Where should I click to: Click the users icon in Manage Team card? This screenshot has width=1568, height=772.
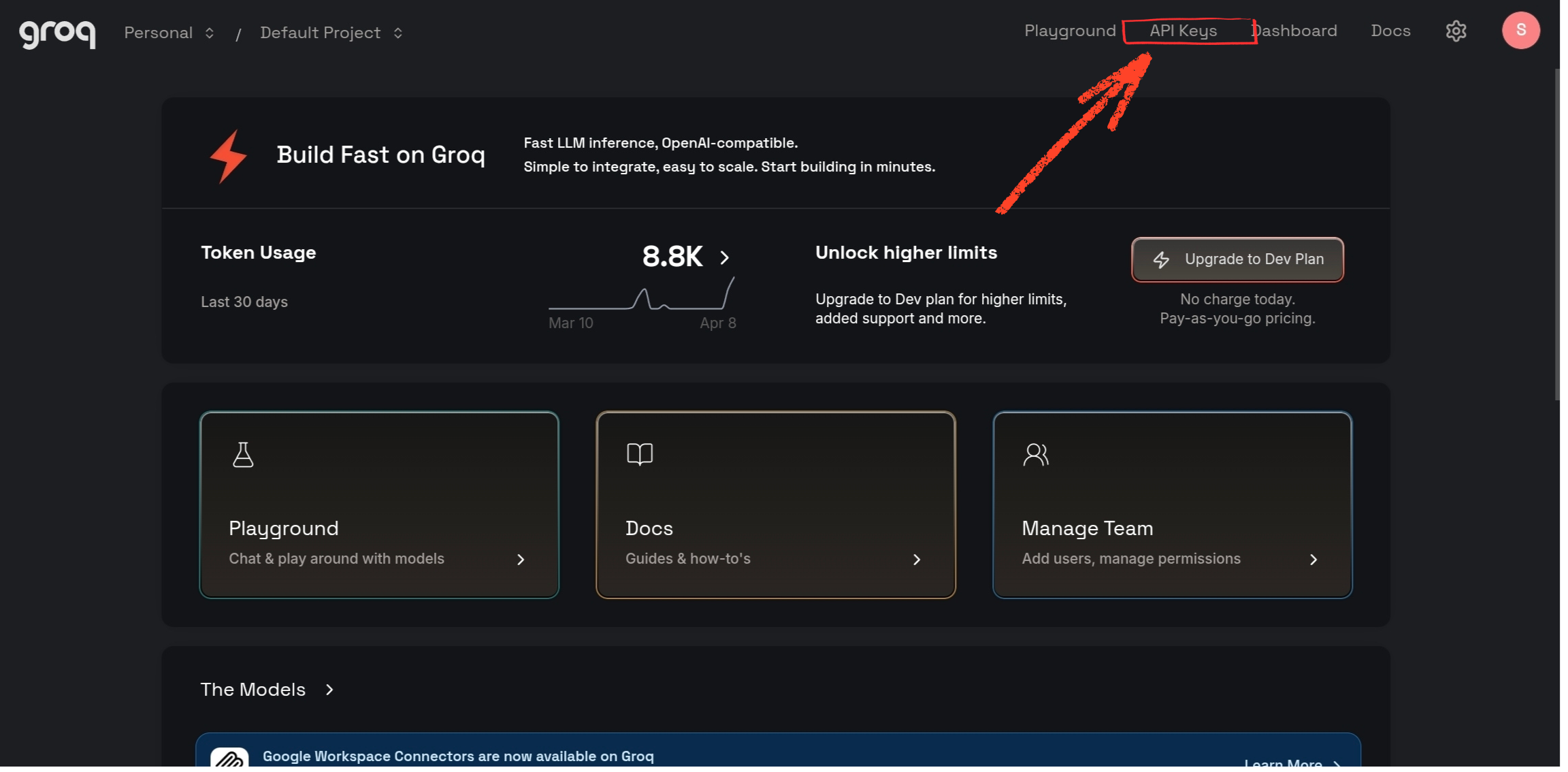[1036, 455]
